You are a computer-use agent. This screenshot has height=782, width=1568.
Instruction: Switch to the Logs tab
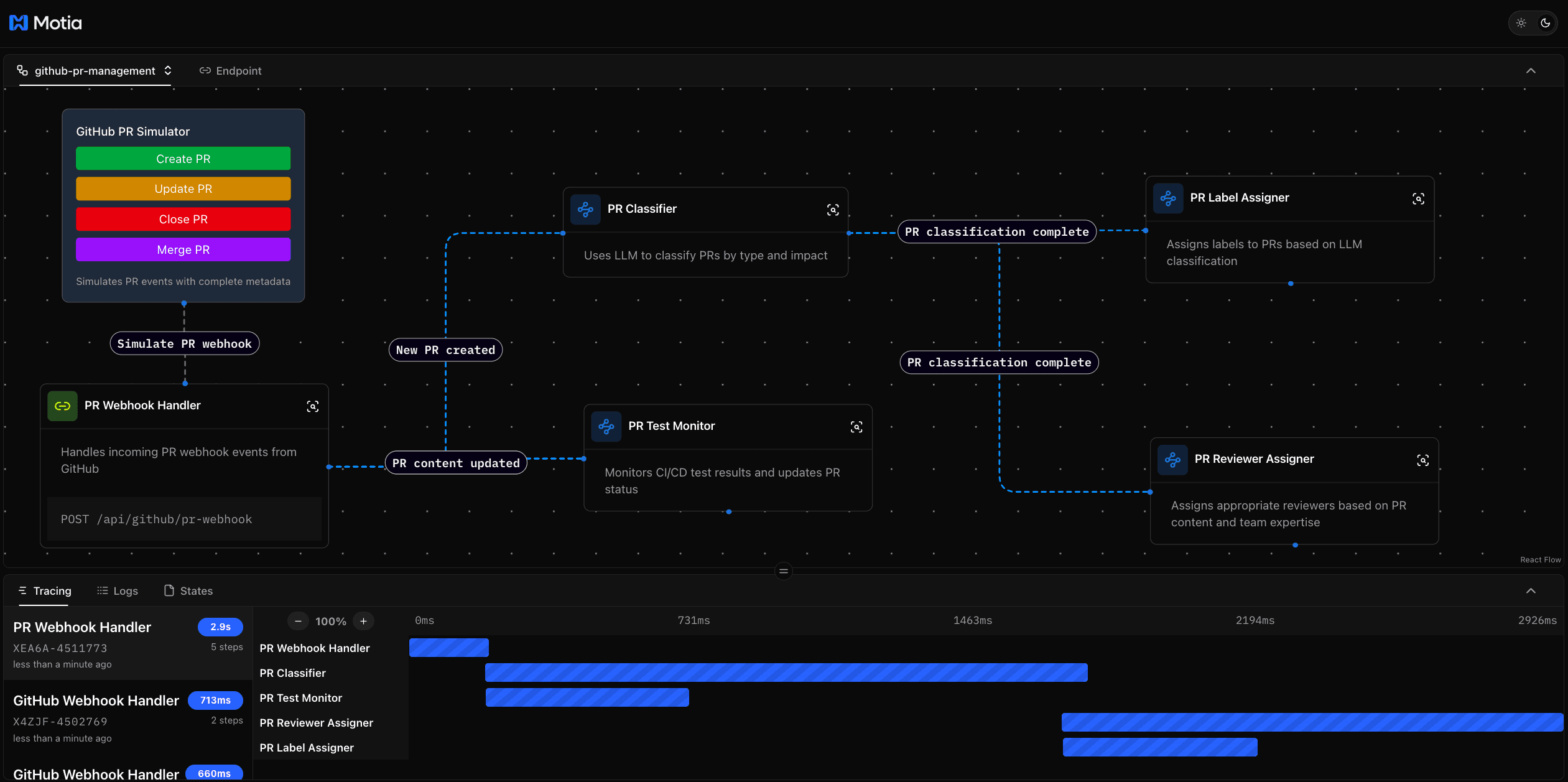(x=118, y=591)
